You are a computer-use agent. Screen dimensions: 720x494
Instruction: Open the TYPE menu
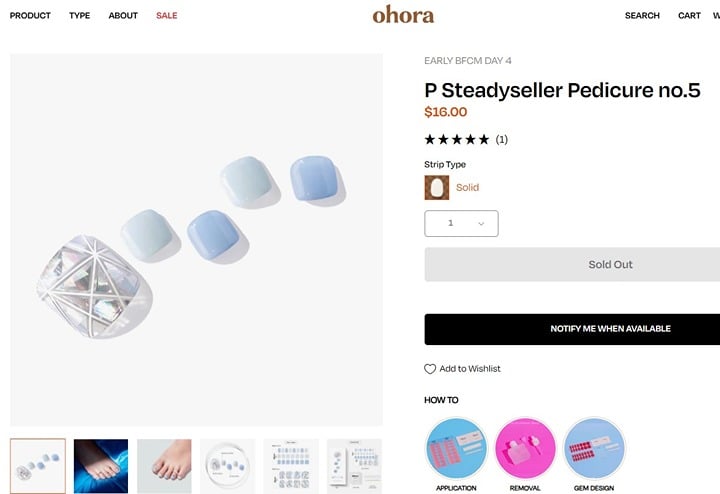click(x=79, y=15)
